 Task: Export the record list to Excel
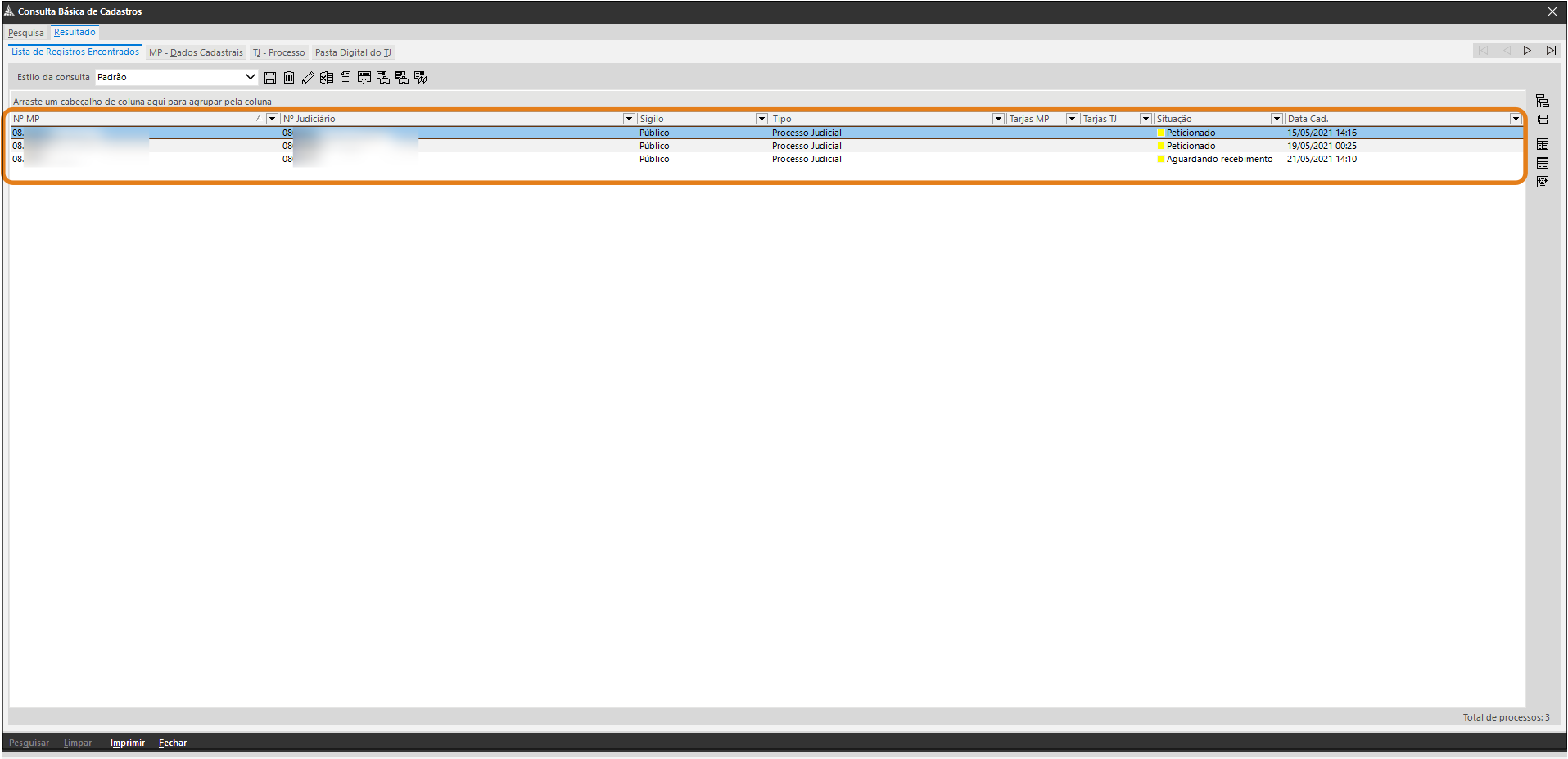pos(327,78)
